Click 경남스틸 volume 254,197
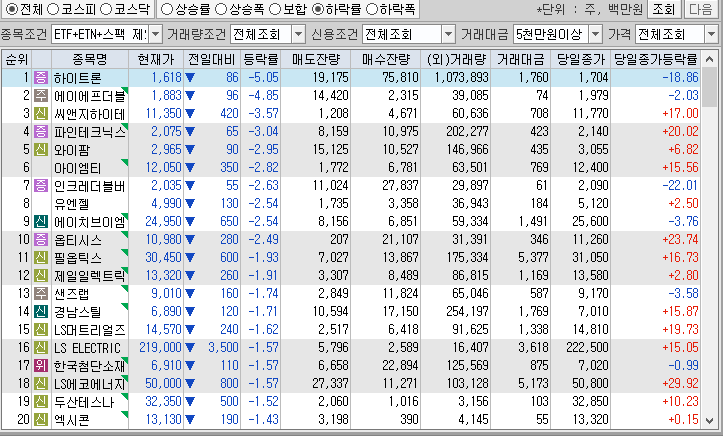Image resolution: width=723 pixels, height=436 pixels. [467, 311]
